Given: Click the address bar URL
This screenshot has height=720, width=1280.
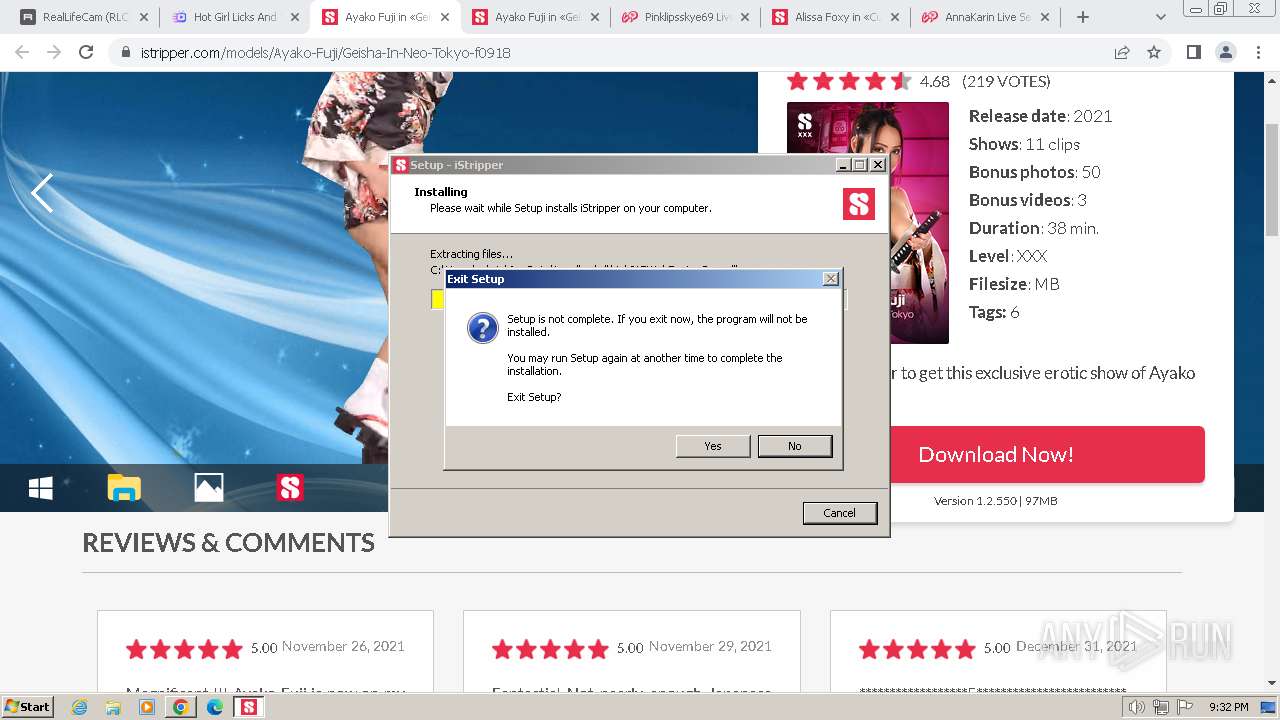Looking at the screenshot, I should pos(326,53).
